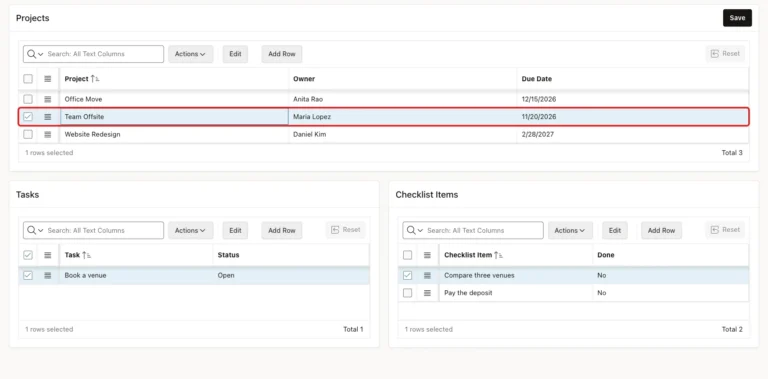Click the Open status cell
The image size is (768, 379).
291,275
